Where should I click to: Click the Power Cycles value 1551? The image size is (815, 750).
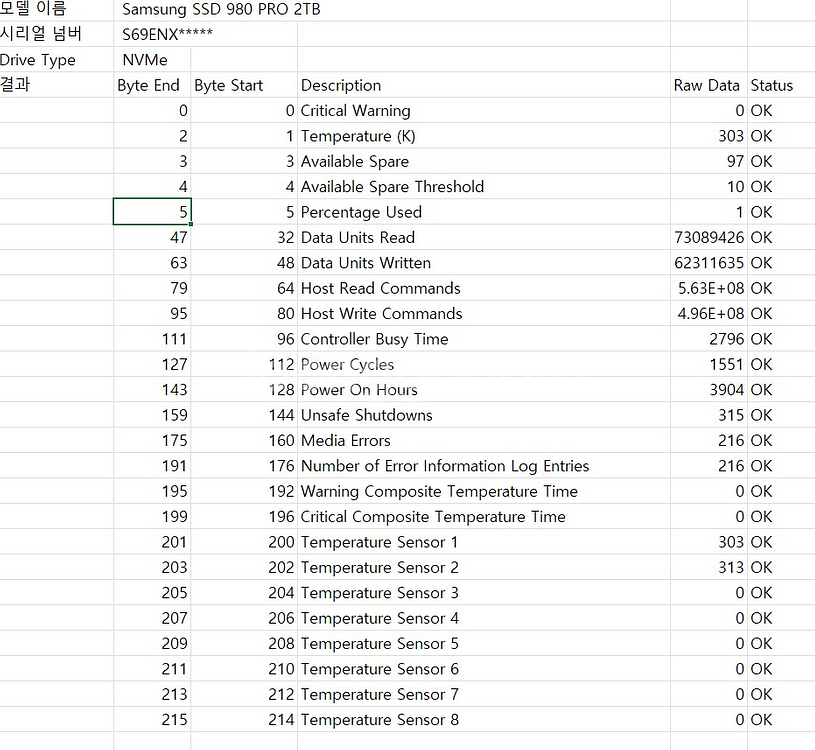726,365
